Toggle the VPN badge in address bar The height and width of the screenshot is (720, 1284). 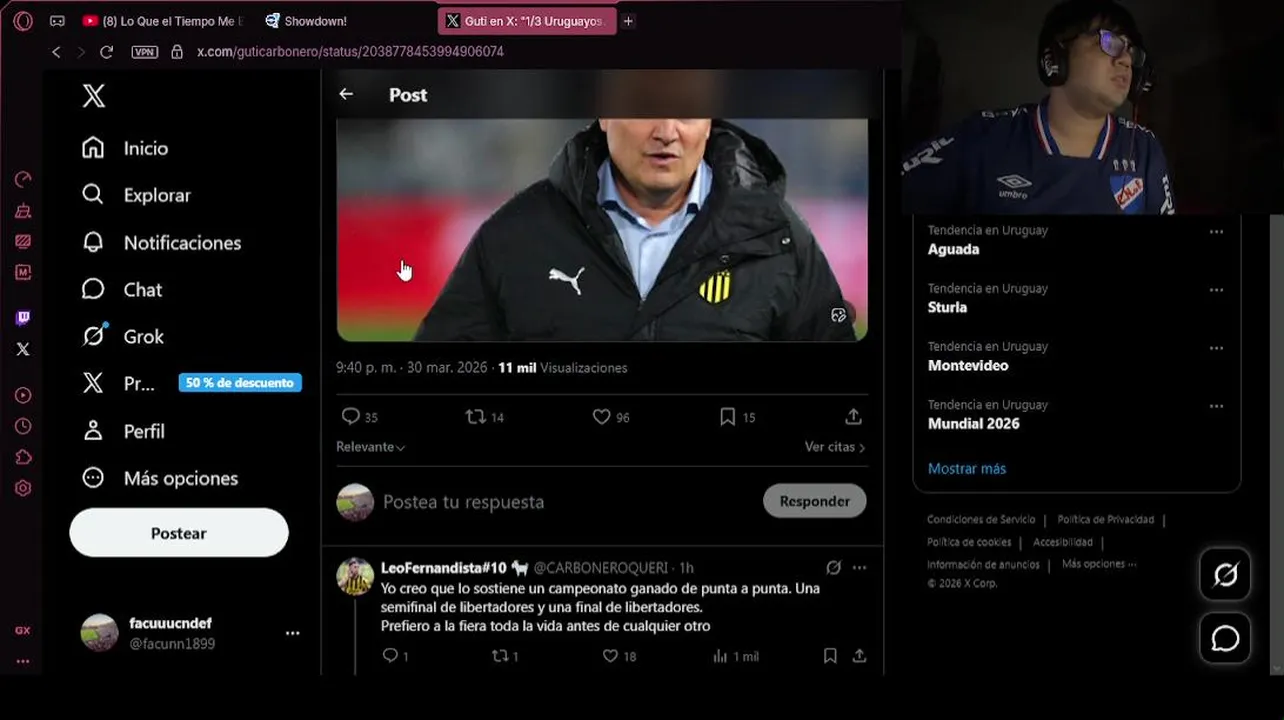[x=145, y=51]
